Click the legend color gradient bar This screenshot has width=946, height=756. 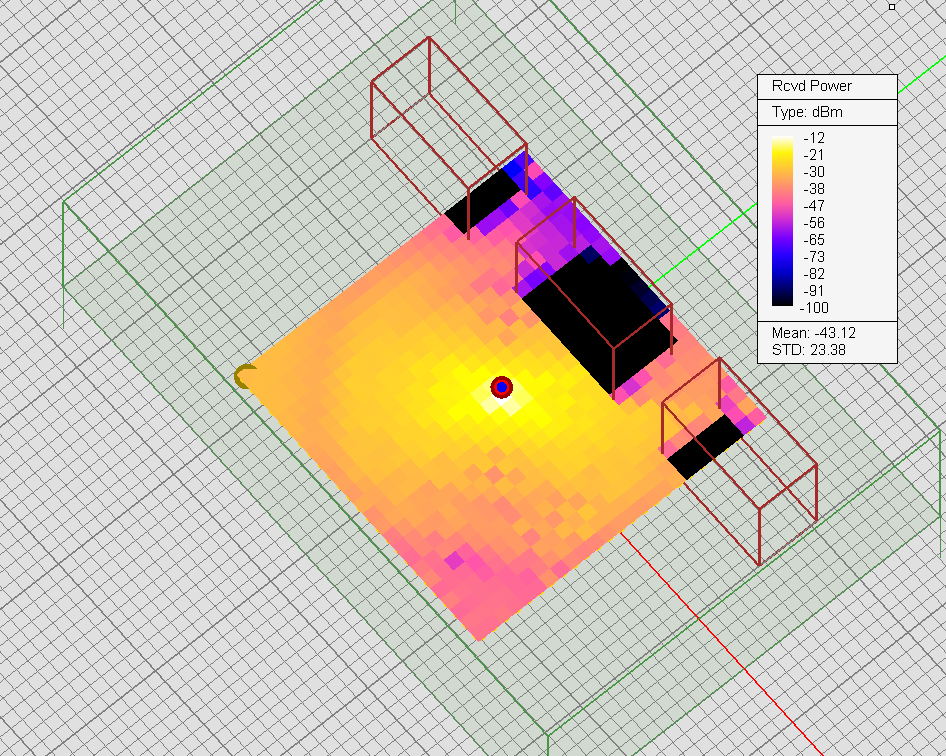[784, 220]
